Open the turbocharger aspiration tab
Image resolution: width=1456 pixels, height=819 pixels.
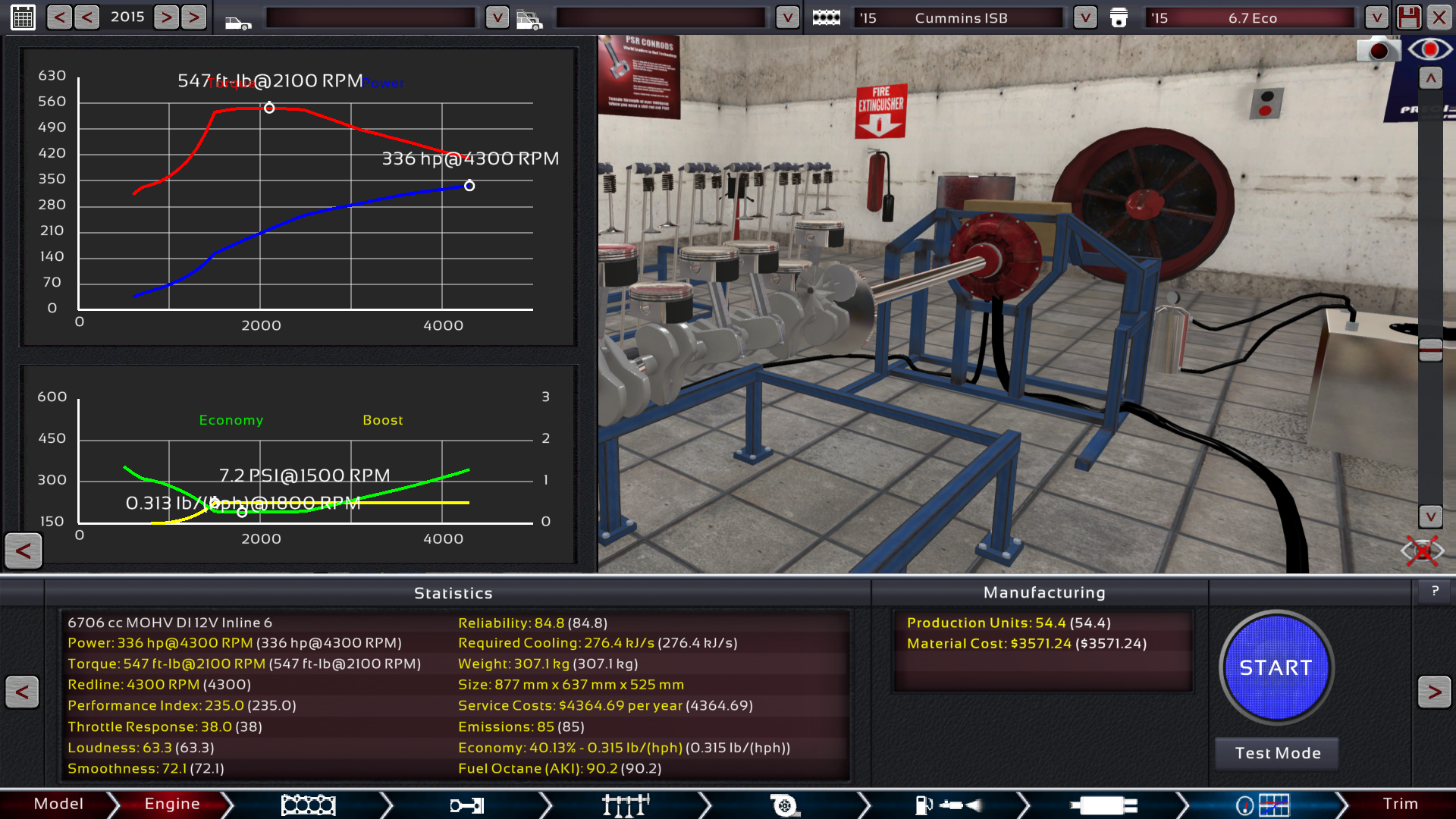784,805
